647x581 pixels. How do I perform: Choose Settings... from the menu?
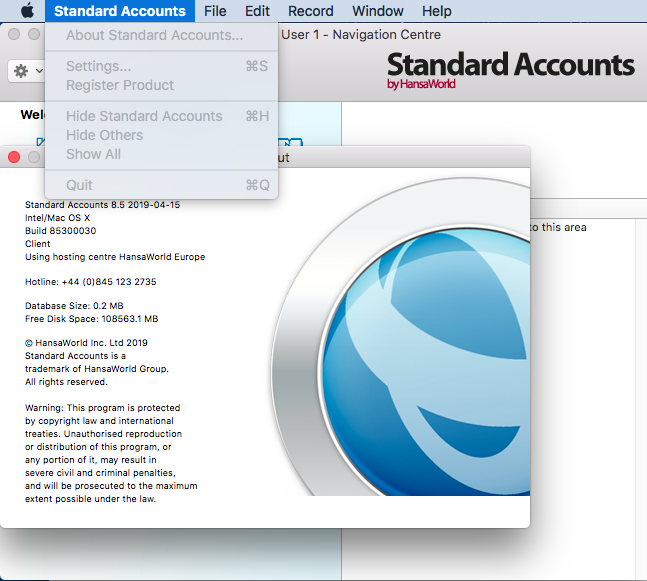pos(161,66)
